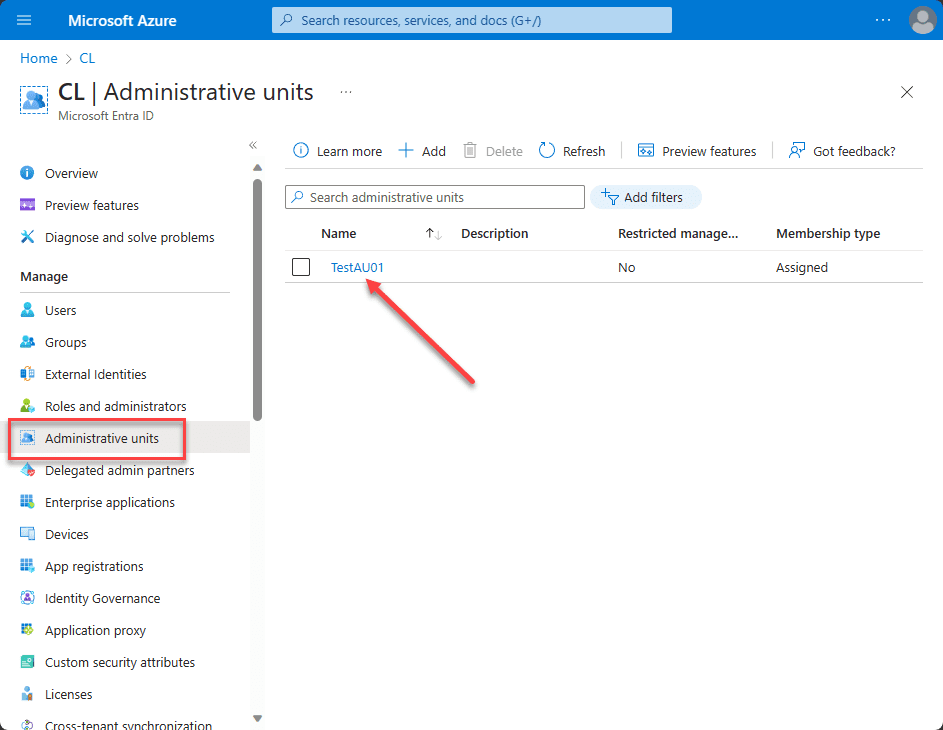Focus the global search resources box
Image resolution: width=943 pixels, height=730 pixels.
472,20
